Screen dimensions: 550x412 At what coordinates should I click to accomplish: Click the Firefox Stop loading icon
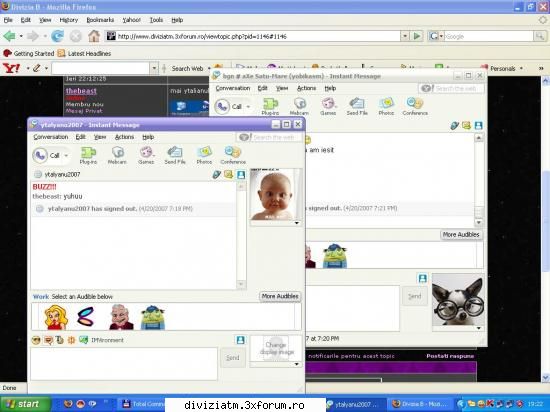75,36
